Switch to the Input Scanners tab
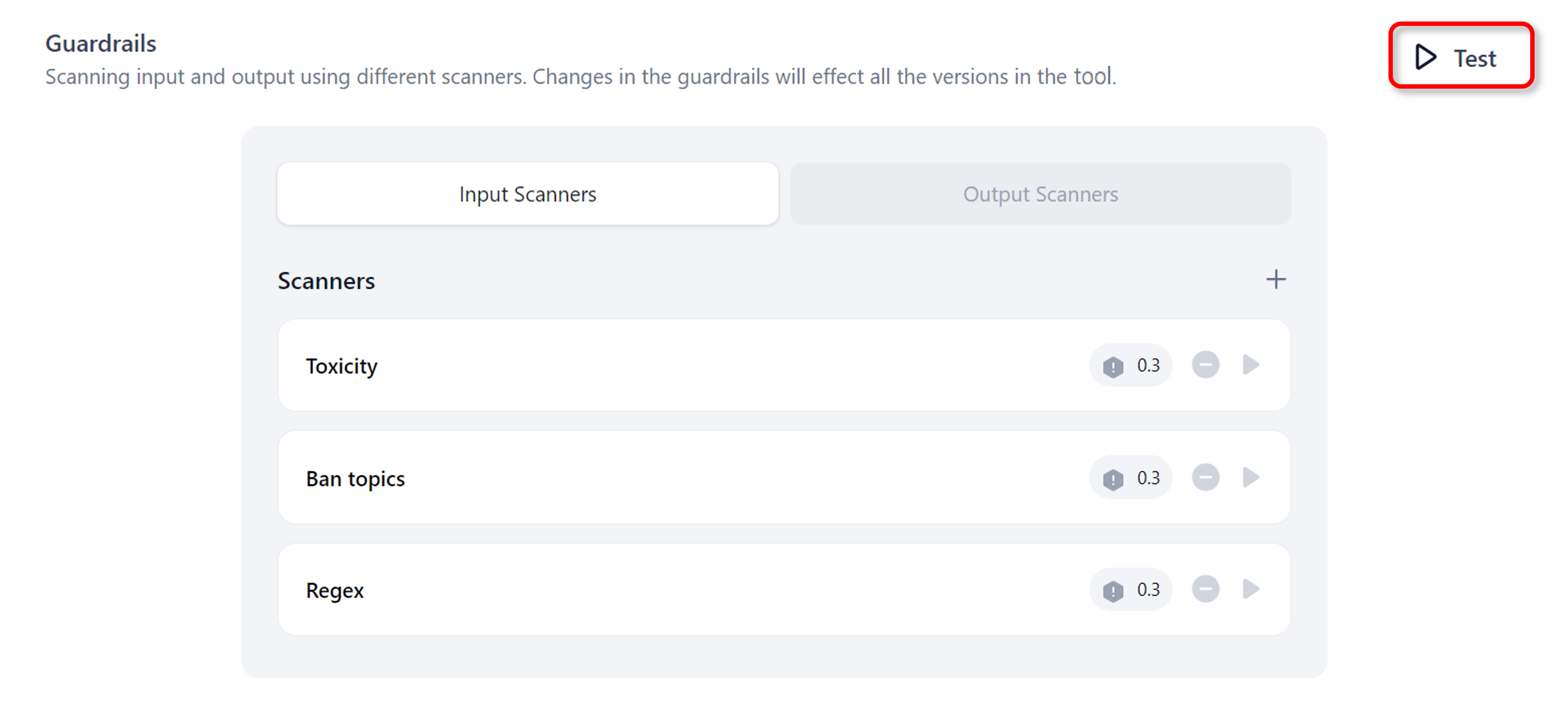 [527, 194]
